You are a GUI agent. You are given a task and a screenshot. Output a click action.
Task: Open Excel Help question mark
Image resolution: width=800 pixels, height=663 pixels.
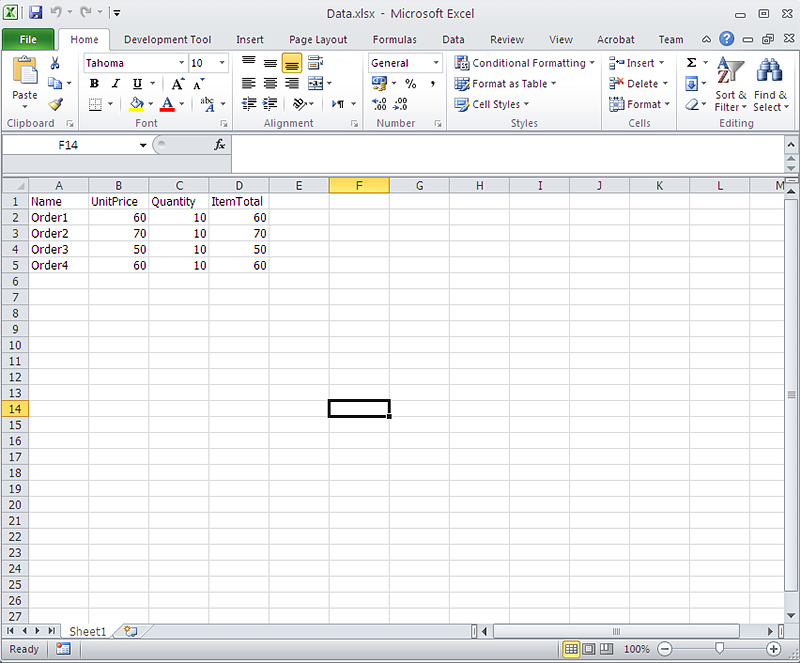[x=727, y=39]
